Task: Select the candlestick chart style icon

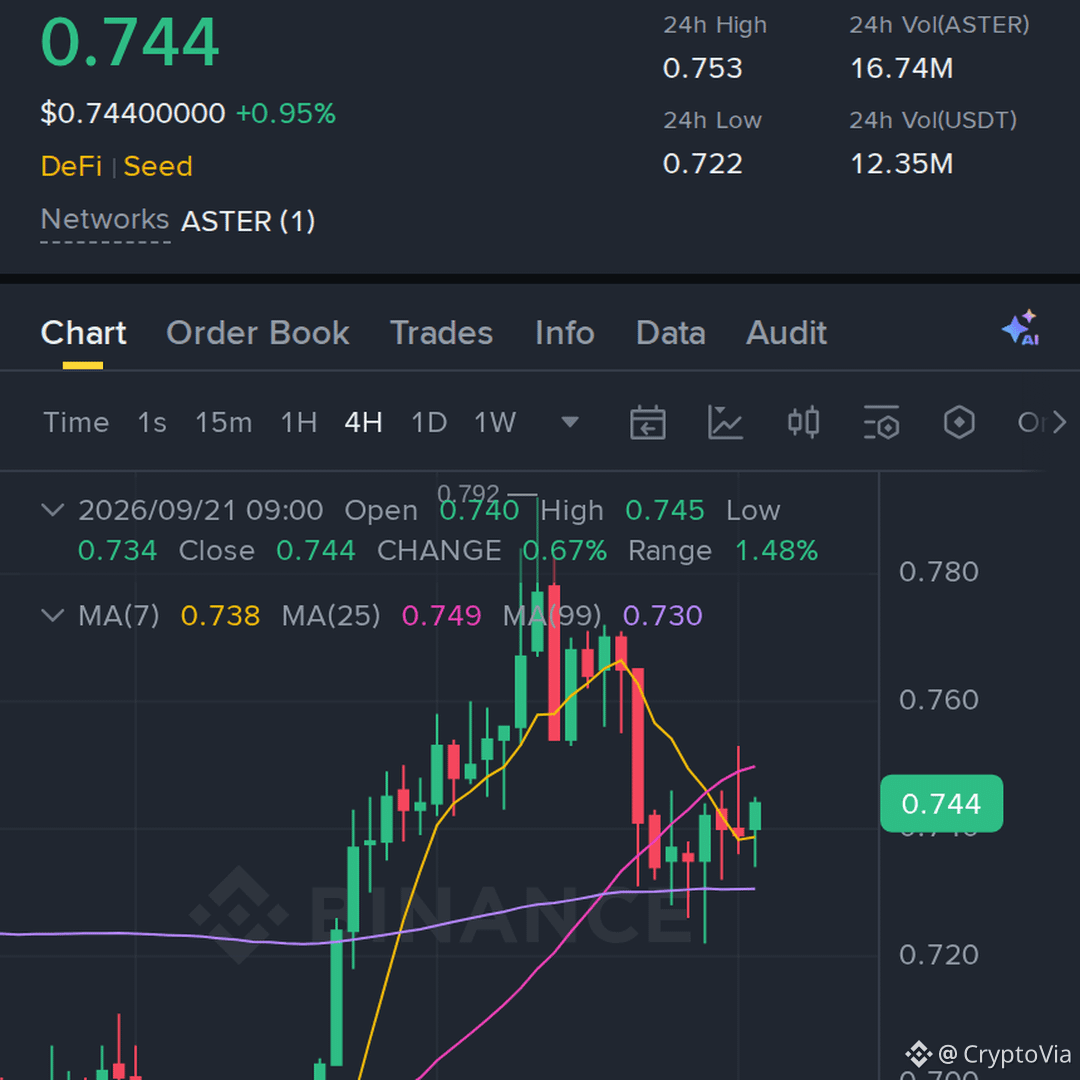Action: (803, 422)
